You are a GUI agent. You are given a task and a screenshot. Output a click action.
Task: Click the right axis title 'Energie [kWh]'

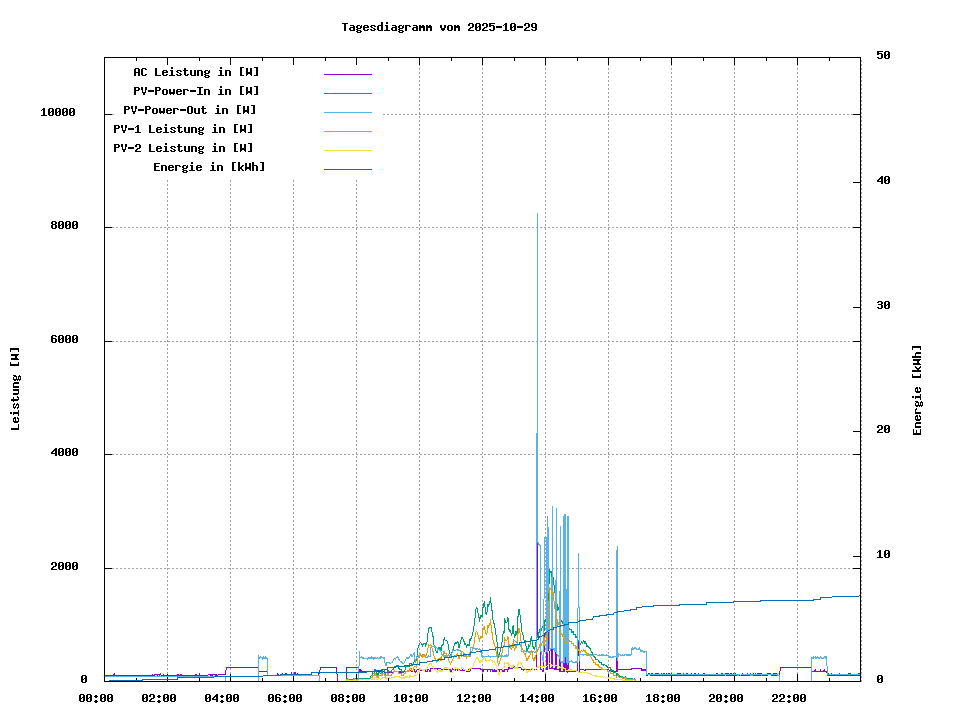pyautogui.click(x=917, y=390)
